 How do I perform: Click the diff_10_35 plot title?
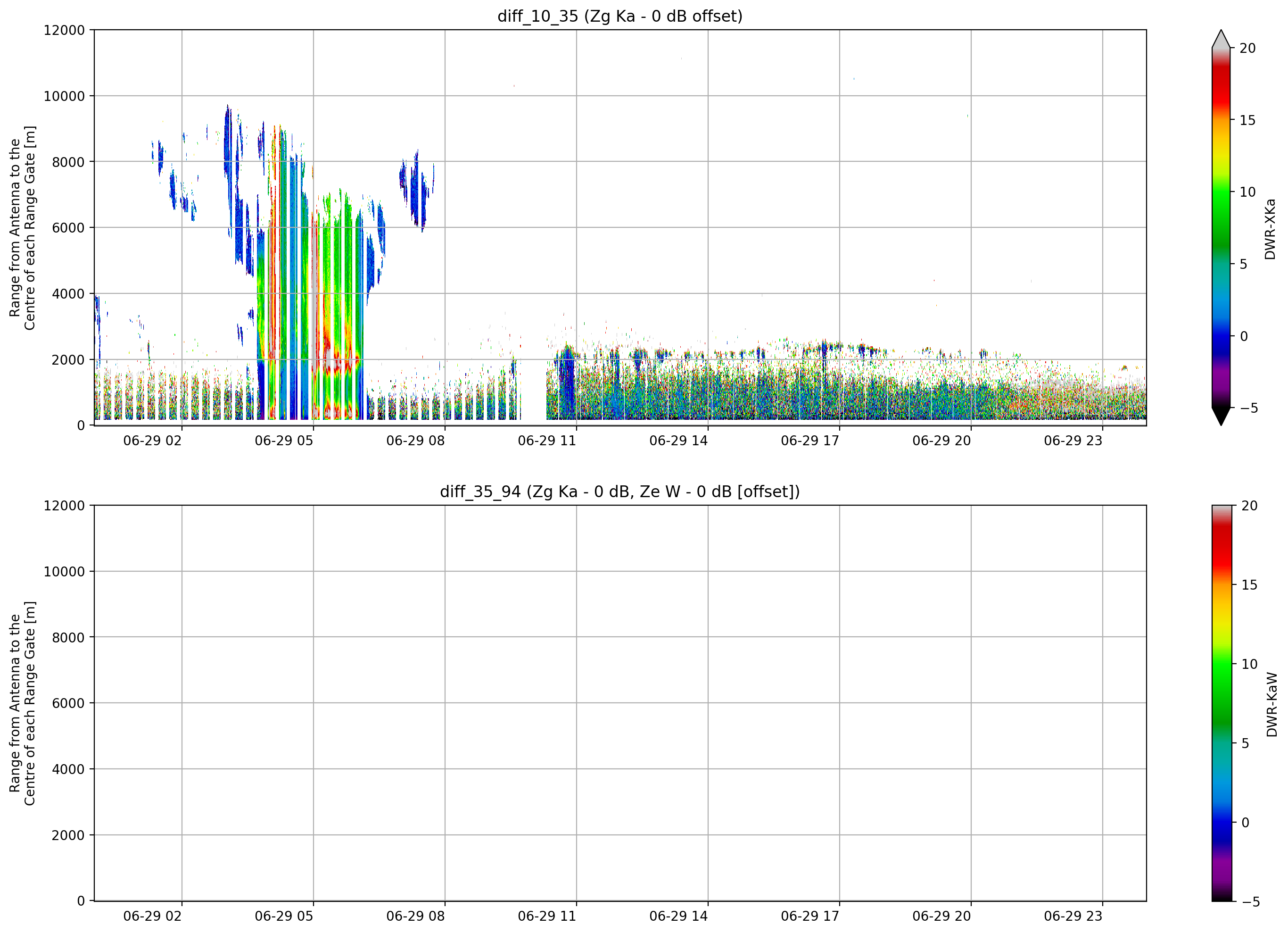[x=619, y=16]
